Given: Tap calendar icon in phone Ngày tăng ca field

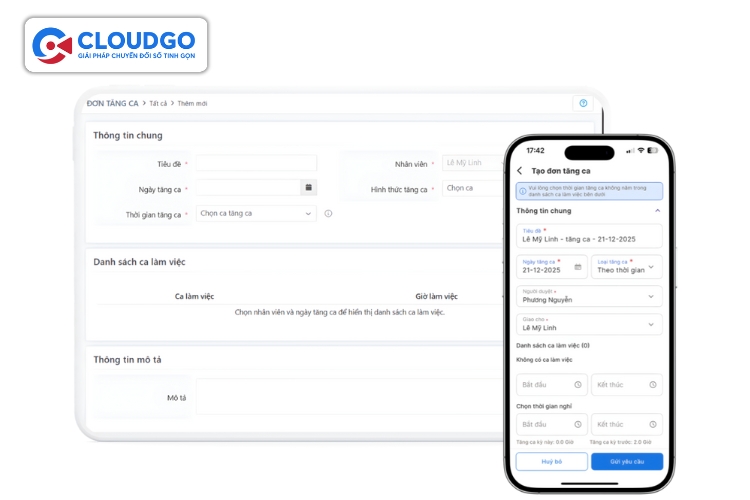Looking at the screenshot, I should point(577,267).
